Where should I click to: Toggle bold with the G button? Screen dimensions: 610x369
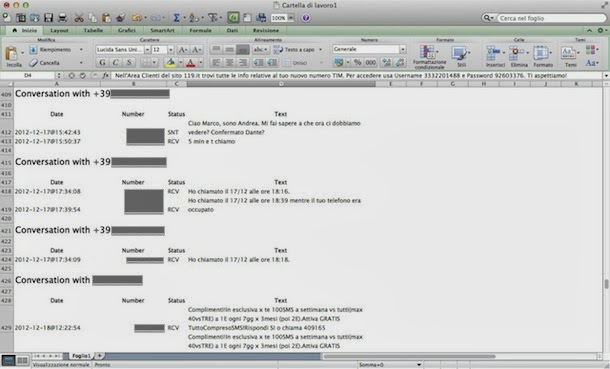point(102,62)
